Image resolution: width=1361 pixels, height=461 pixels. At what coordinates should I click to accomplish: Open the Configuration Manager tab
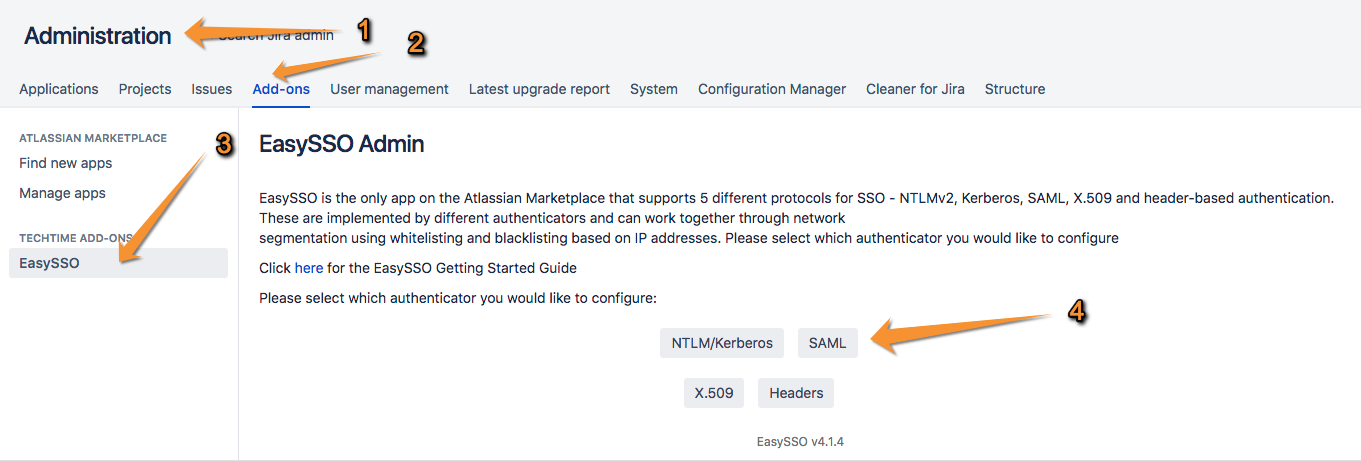772,89
